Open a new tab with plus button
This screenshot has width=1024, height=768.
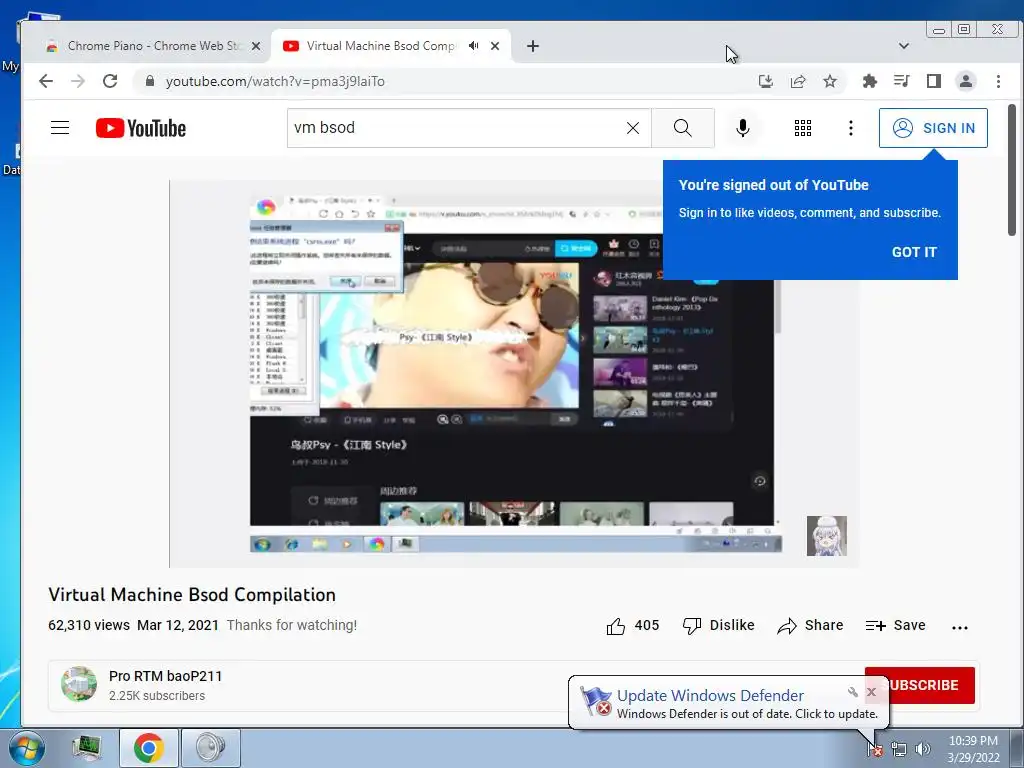(x=533, y=46)
